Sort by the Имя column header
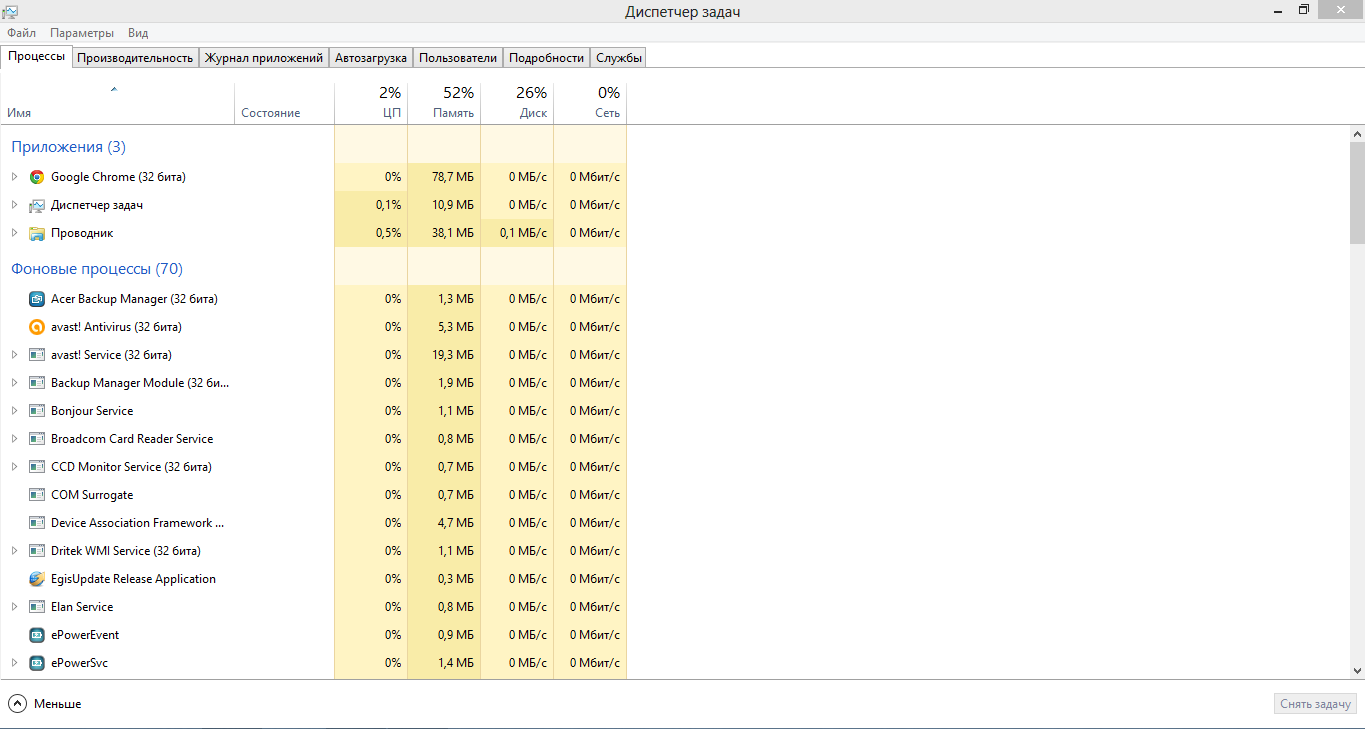The image size is (1365, 729). [x=117, y=103]
